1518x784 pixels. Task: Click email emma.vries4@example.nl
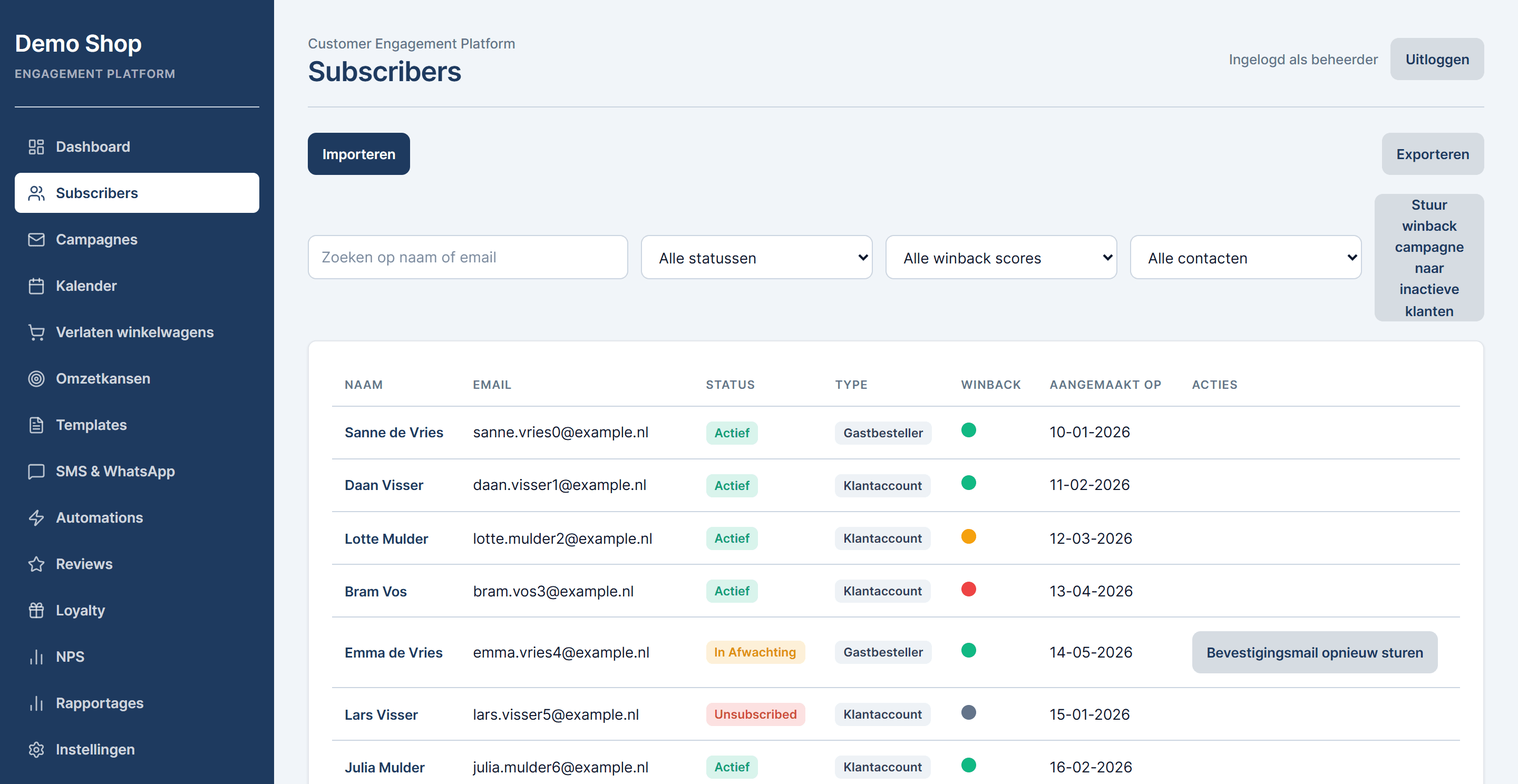(x=561, y=653)
